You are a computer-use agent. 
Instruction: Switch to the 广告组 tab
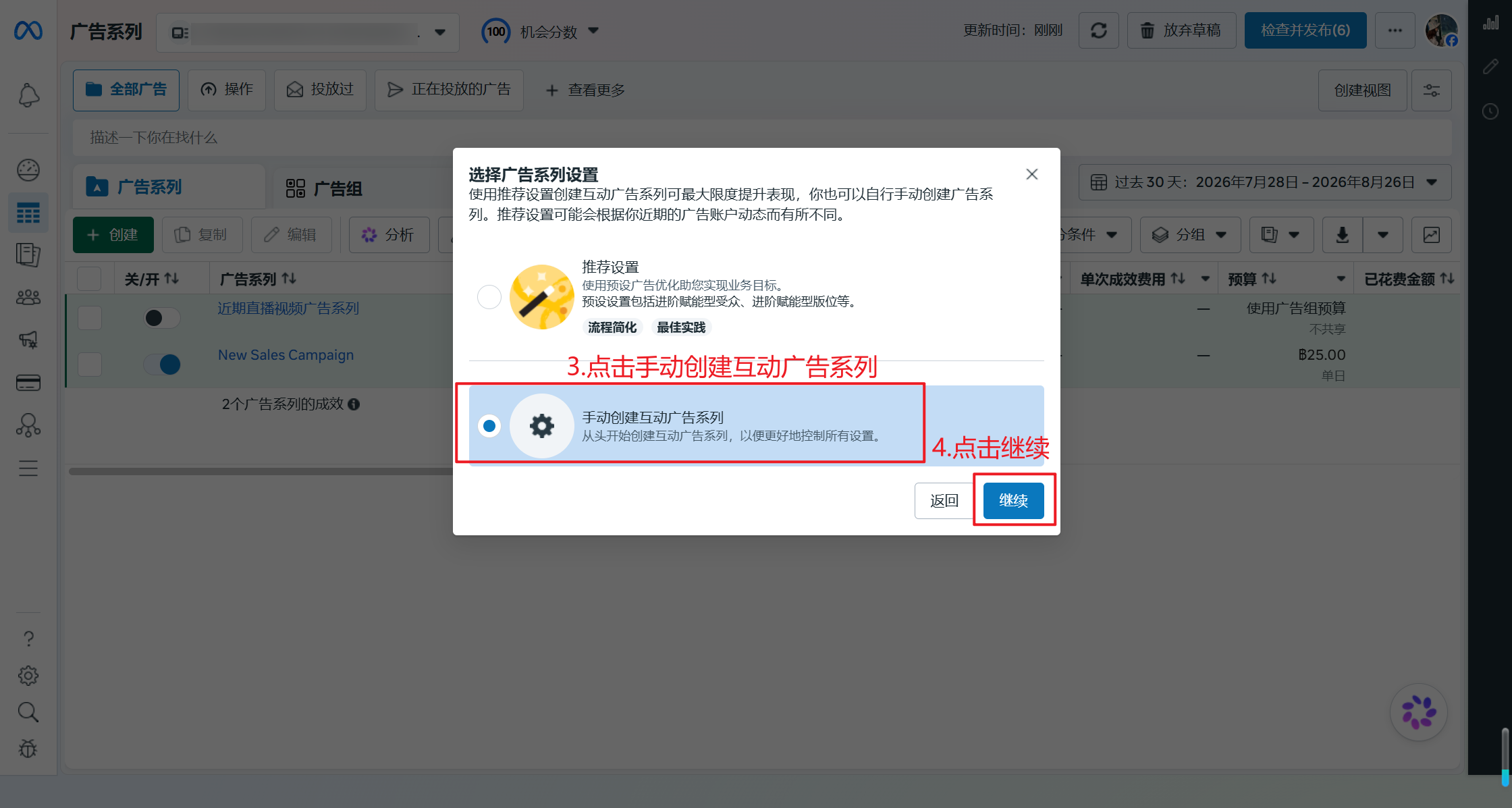pyautogui.click(x=324, y=188)
